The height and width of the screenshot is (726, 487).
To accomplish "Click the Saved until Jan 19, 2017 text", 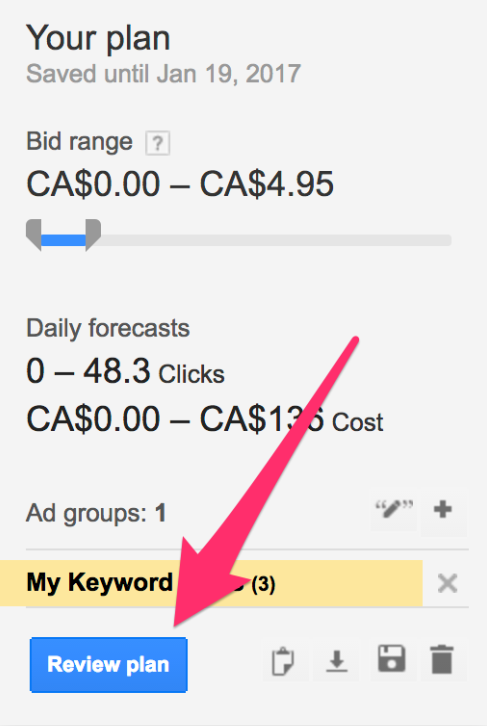I will pos(163,74).
